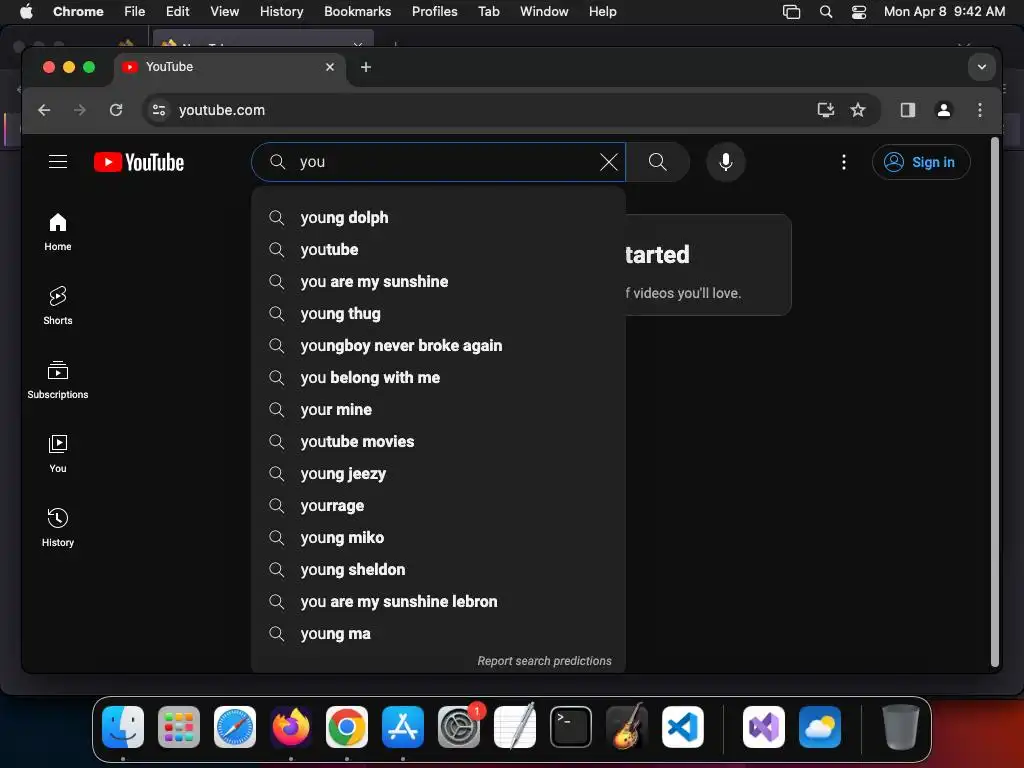Image resolution: width=1024 pixels, height=768 pixels.
Task: Select 'youngboy never broke again' suggestion
Action: click(x=438, y=345)
